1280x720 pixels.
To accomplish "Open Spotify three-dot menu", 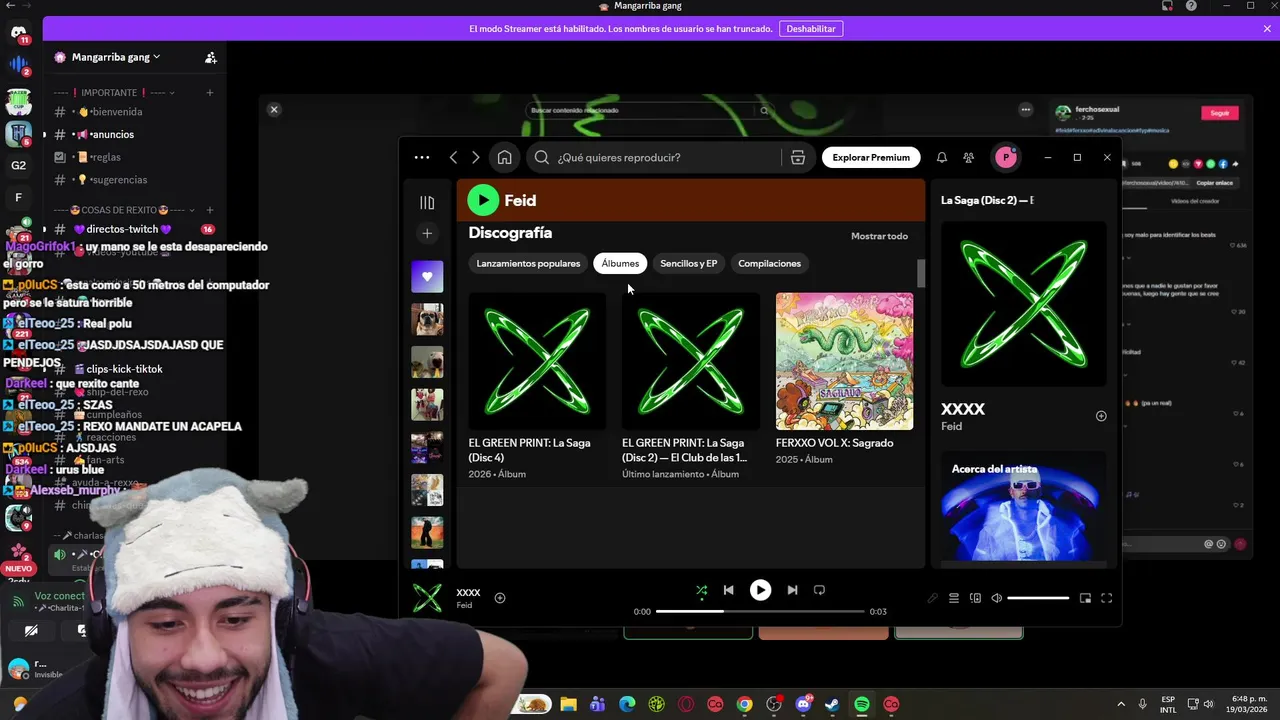I will [422, 157].
